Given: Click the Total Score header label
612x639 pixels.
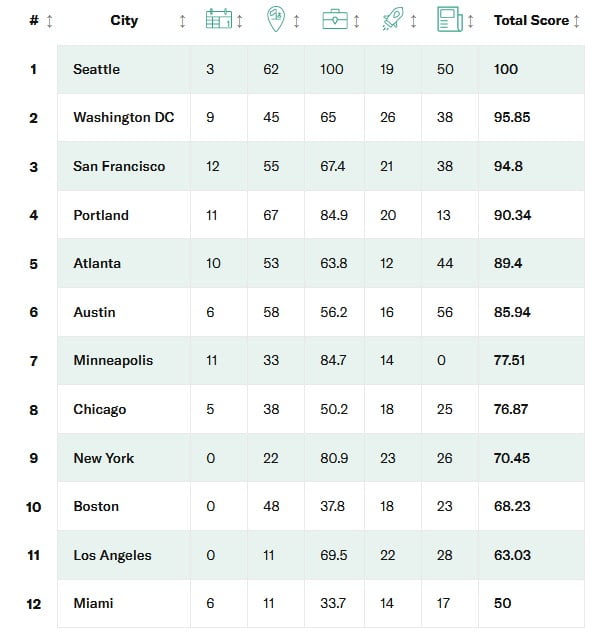Looking at the screenshot, I should point(531,20).
